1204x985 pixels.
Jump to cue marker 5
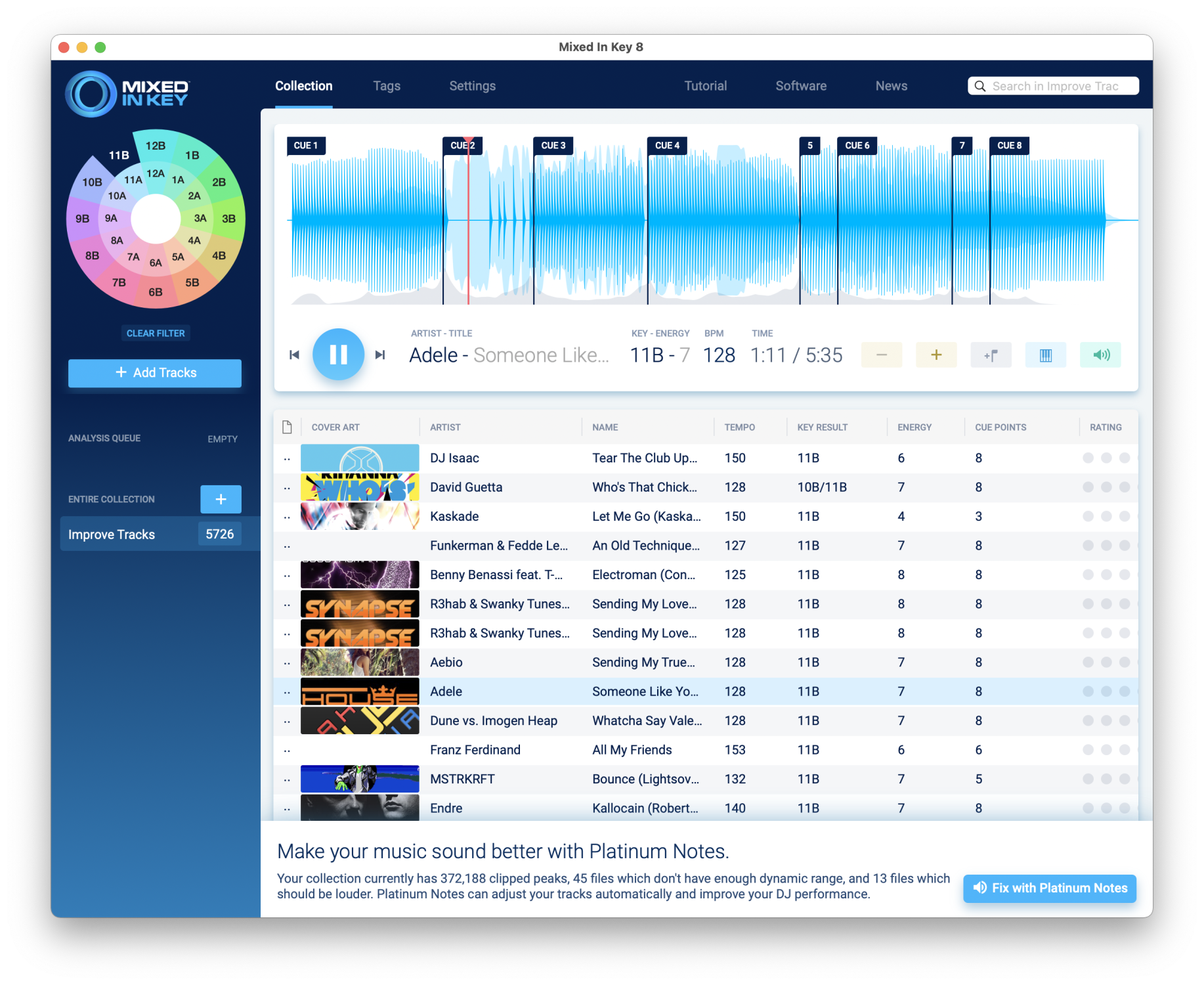click(810, 145)
